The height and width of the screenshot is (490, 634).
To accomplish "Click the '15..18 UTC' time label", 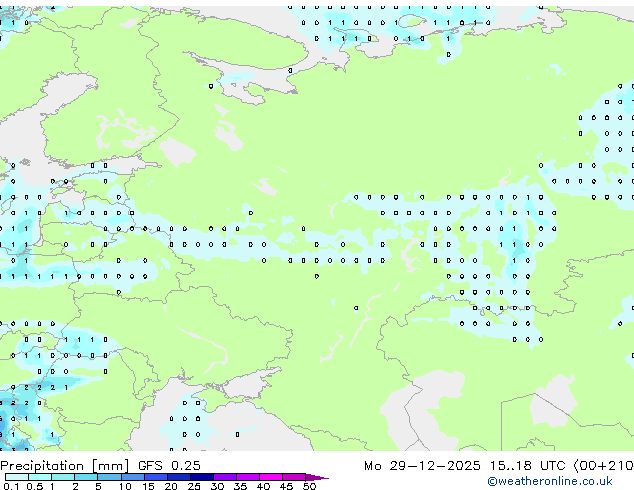I will pos(527,466).
